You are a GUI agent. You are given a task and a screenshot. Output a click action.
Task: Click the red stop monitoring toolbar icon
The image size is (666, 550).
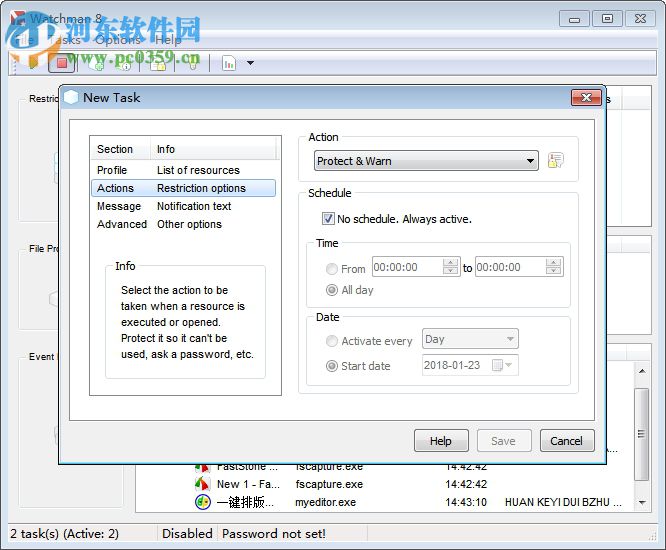pyautogui.click(x=62, y=63)
